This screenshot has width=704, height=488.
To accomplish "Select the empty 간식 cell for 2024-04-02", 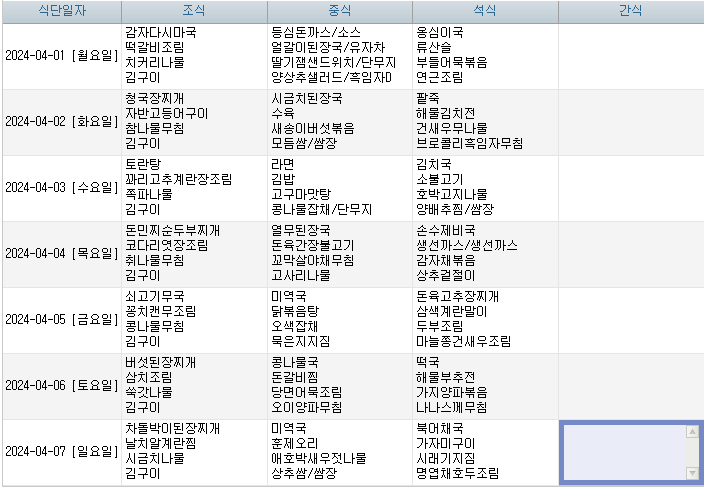I will (x=630, y=122).
